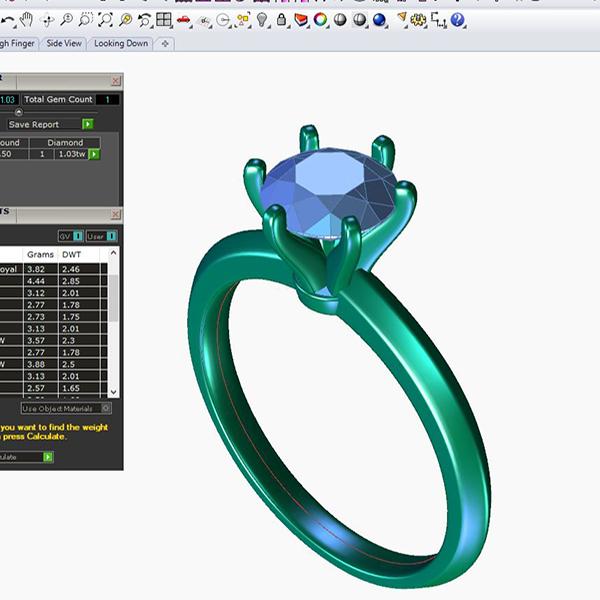Select the Rotate View tool
Screen dimensions: 600x600
(x=47, y=20)
